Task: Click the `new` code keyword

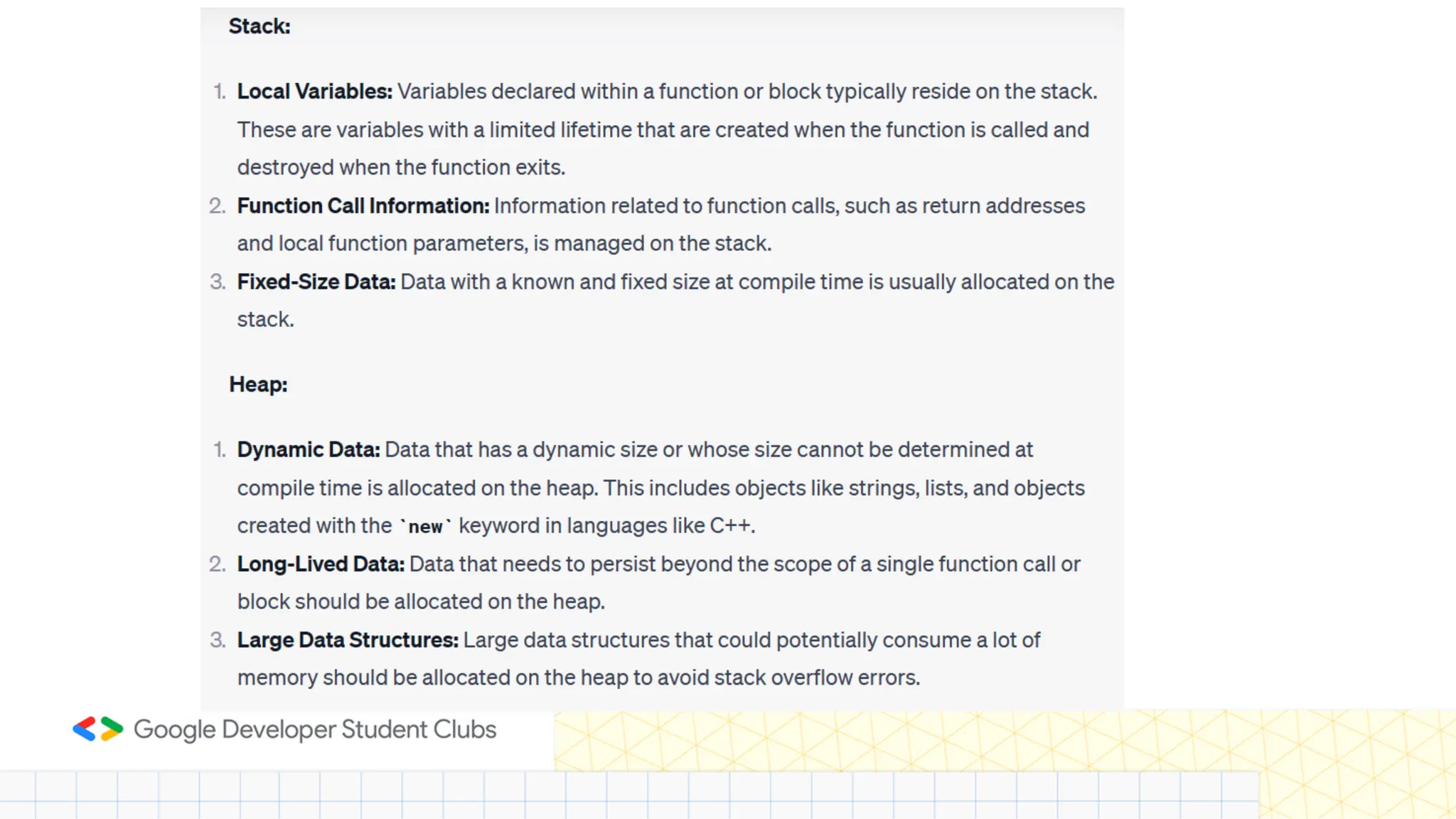Action: click(425, 527)
